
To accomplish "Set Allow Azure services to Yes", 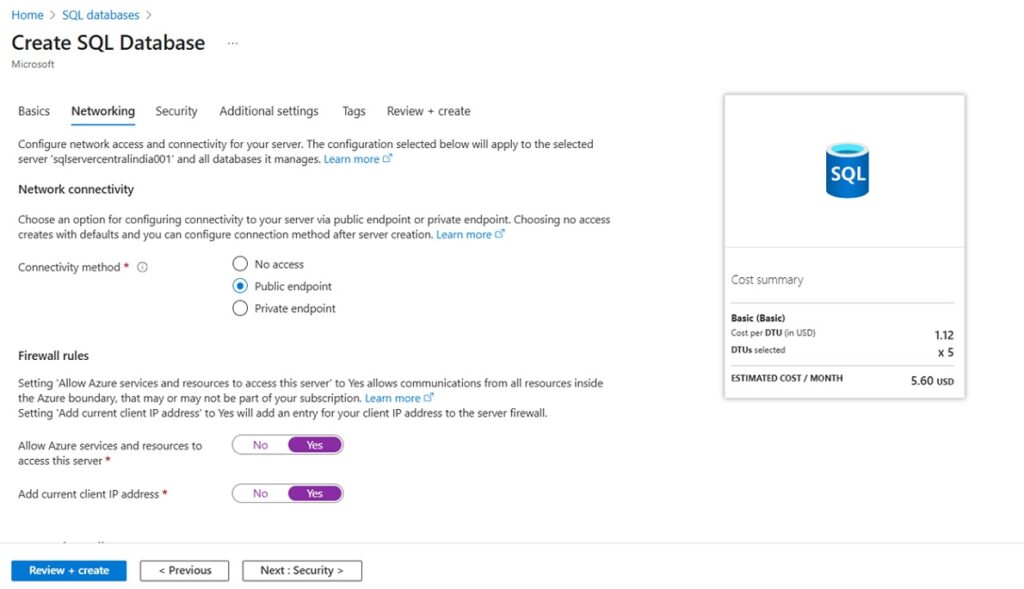I will (x=315, y=445).
